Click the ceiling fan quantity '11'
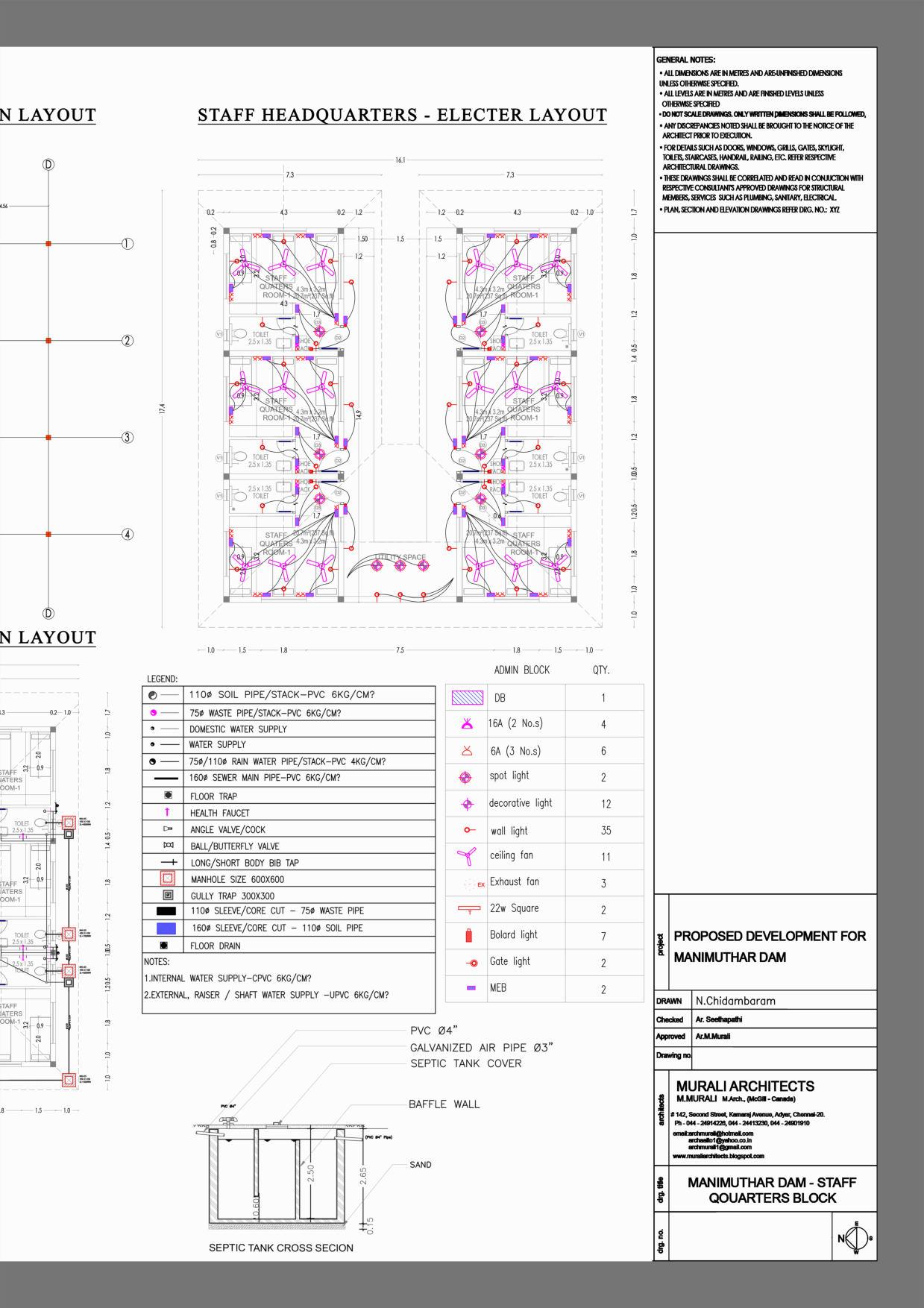Image resolution: width=924 pixels, height=1308 pixels. pos(606,858)
